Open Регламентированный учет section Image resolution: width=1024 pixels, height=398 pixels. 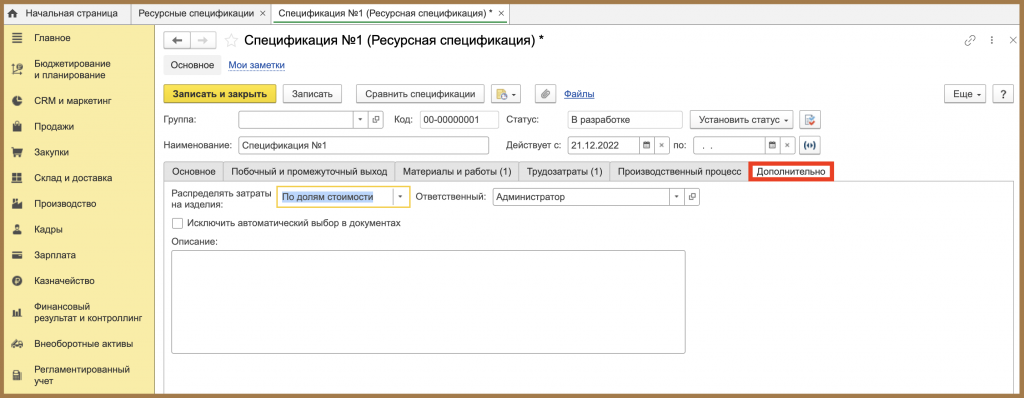[82, 375]
